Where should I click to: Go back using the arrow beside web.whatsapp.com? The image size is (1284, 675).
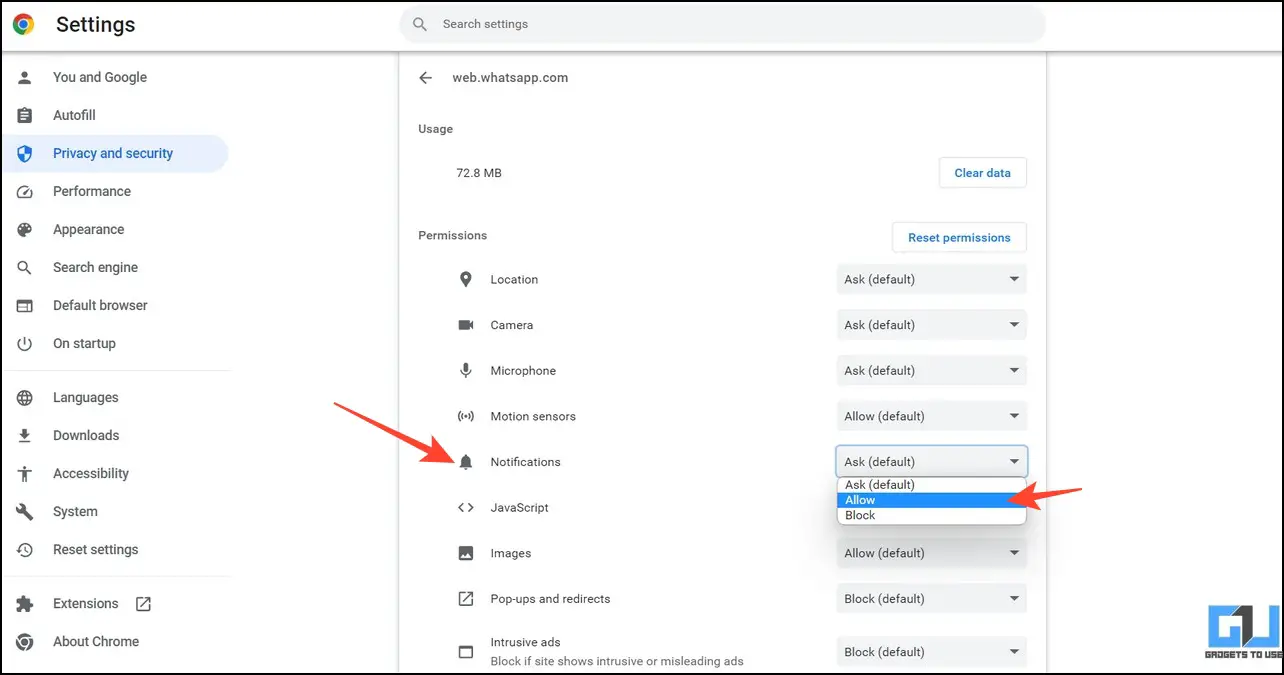(x=426, y=78)
